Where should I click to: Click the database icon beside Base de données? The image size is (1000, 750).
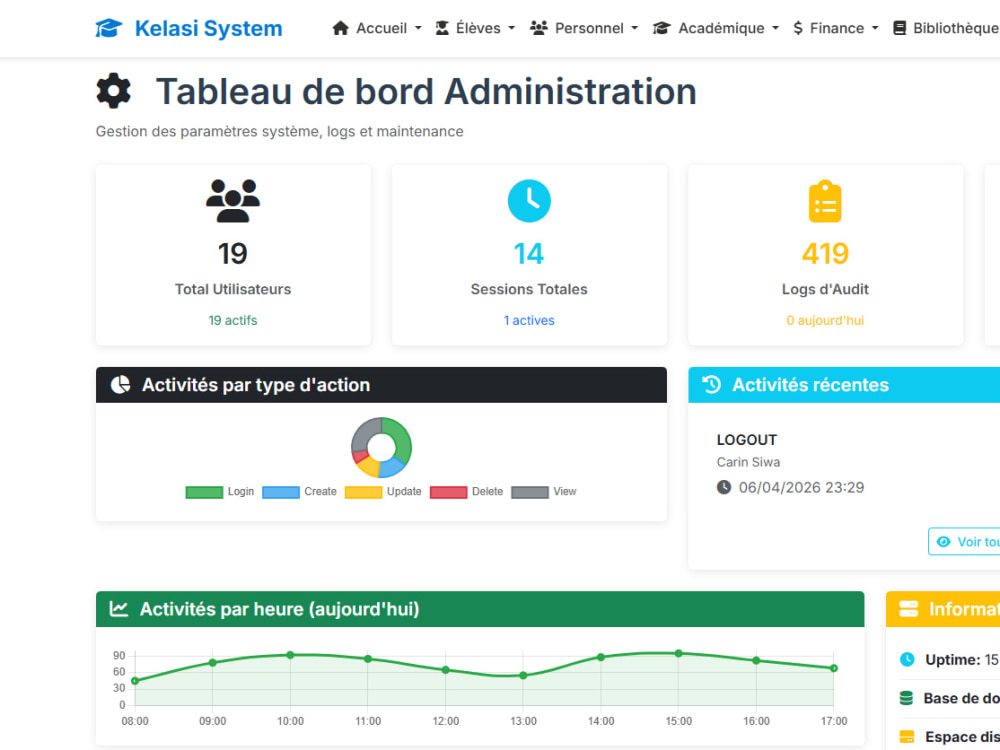point(906,698)
